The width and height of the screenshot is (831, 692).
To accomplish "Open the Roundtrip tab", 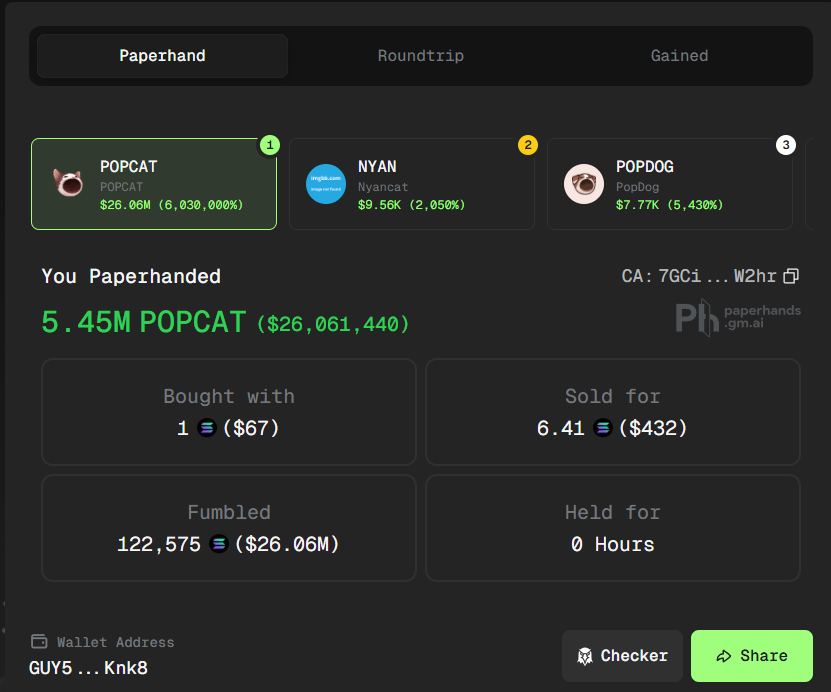I will (421, 56).
